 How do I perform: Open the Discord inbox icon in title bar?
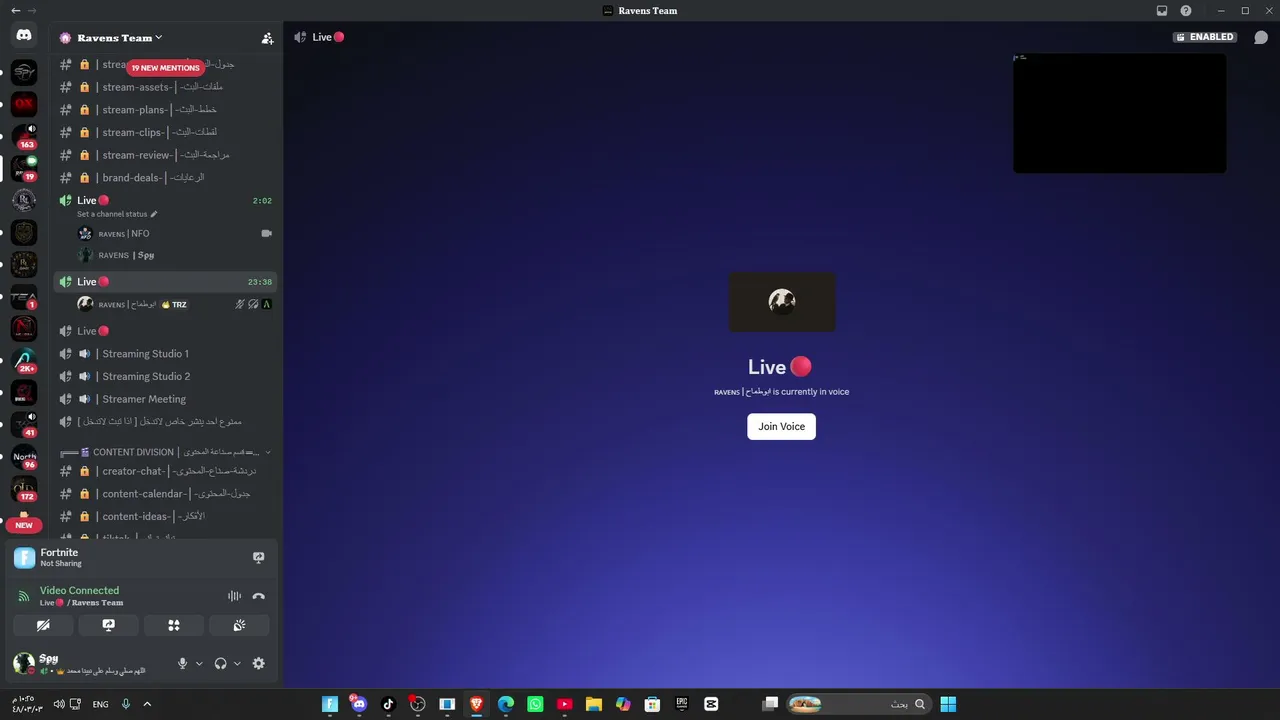(1162, 11)
